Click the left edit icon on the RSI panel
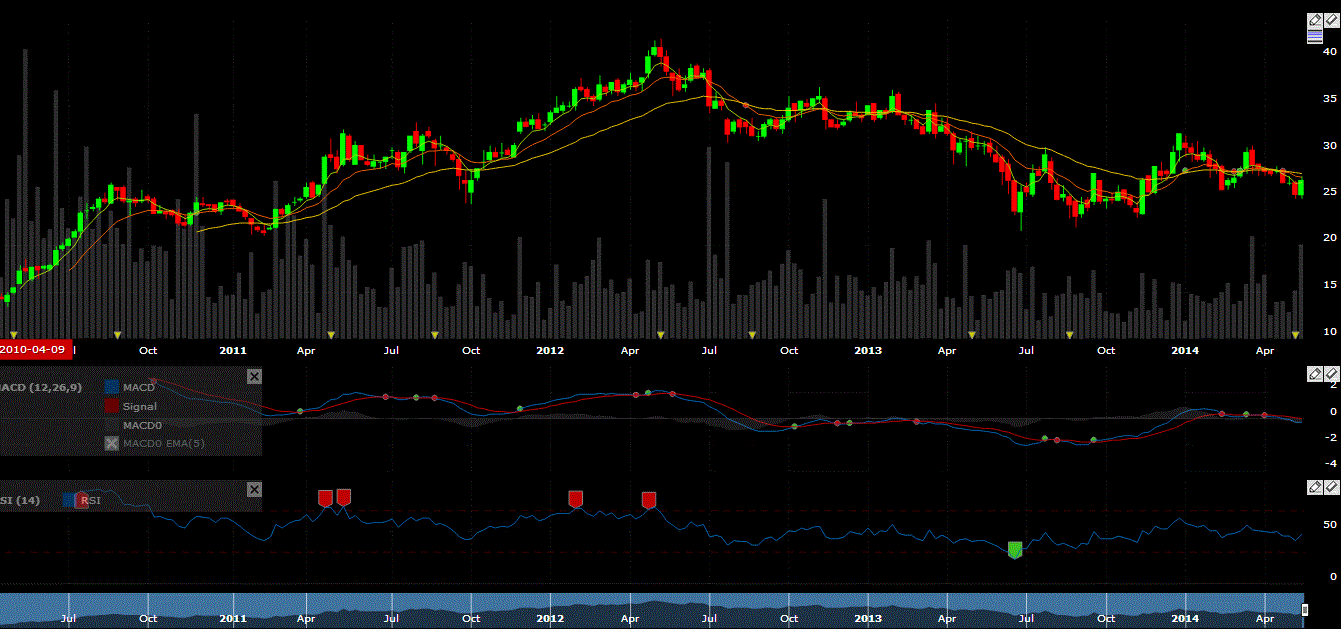The height and width of the screenshot is (629, 1341). [x=1316, y=487]
